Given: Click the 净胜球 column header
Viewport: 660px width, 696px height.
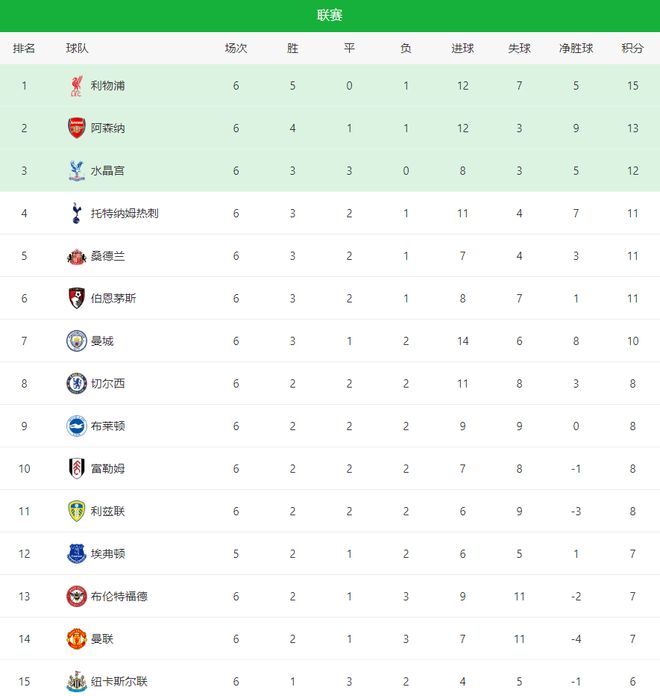Looking at the screenshot, I should [576, 48].
